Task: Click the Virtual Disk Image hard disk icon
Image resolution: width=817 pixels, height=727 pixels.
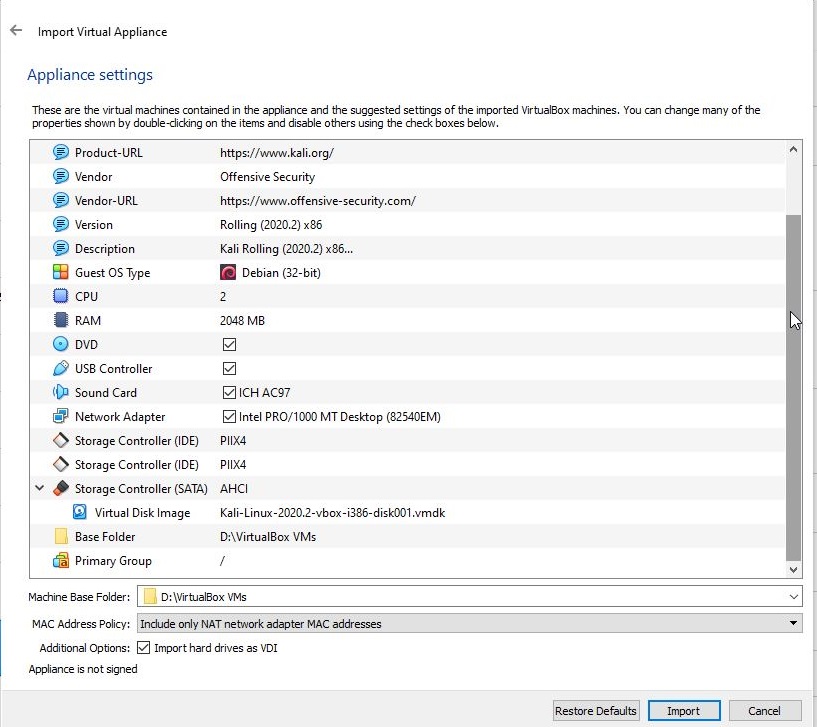Action: (80, 512)
